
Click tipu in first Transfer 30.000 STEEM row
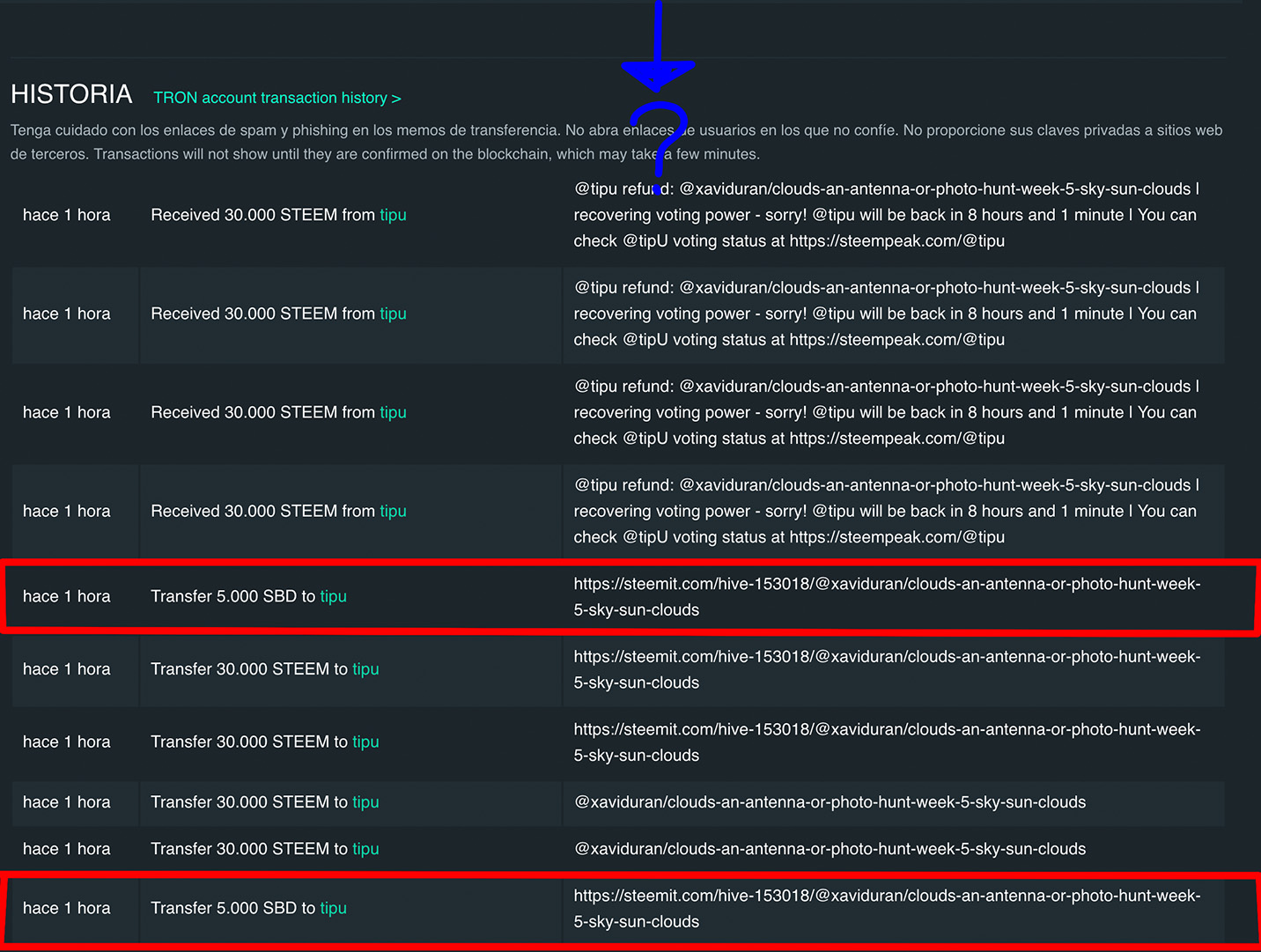tap(365, 669)
